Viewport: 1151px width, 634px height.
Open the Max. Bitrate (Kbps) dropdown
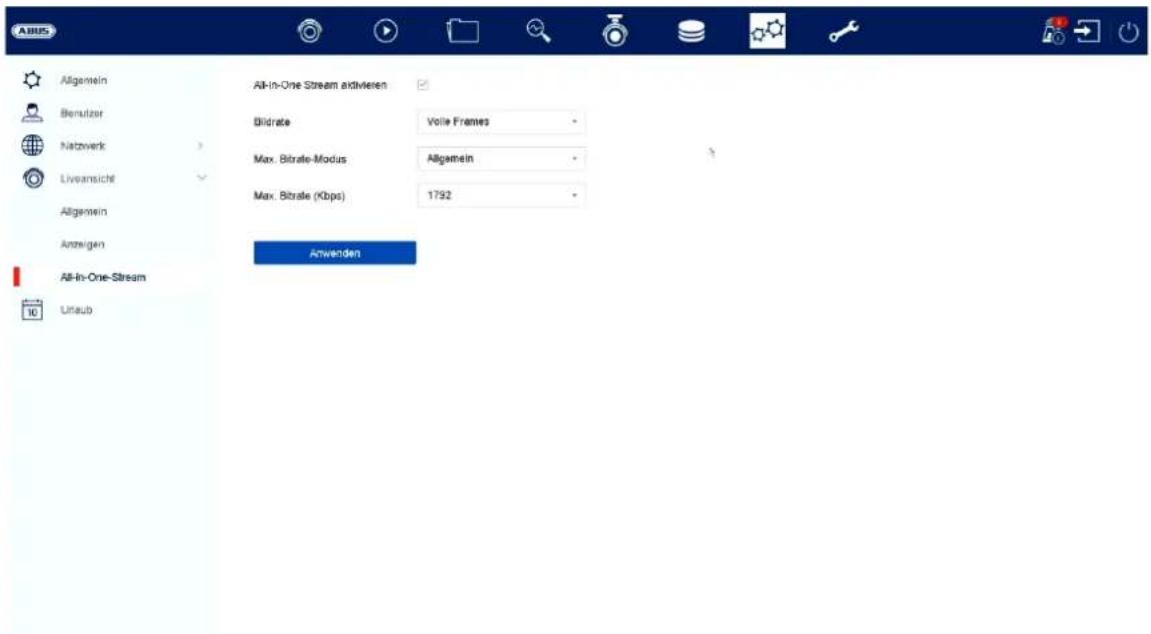pyautogui.click(x=501, y=195)
